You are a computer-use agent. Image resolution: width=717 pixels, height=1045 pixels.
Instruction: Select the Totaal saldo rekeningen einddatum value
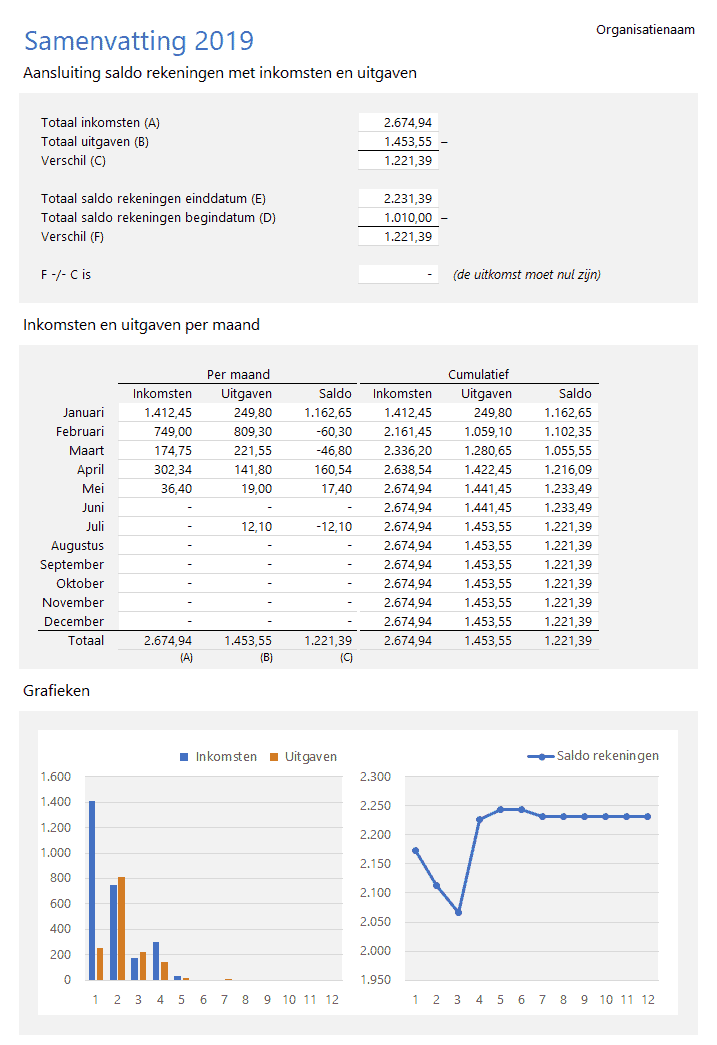(398, 199)
